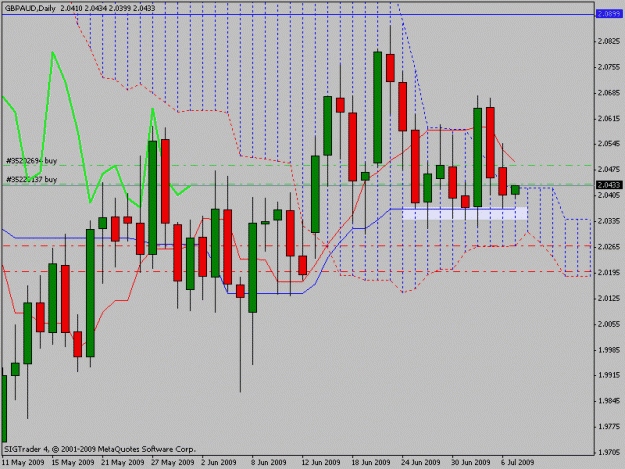The width and height of the screenshot is (625, 469).
Task: Click date label 6 Jul 2009
Action: pyautogui.click(x=517, y=463)
